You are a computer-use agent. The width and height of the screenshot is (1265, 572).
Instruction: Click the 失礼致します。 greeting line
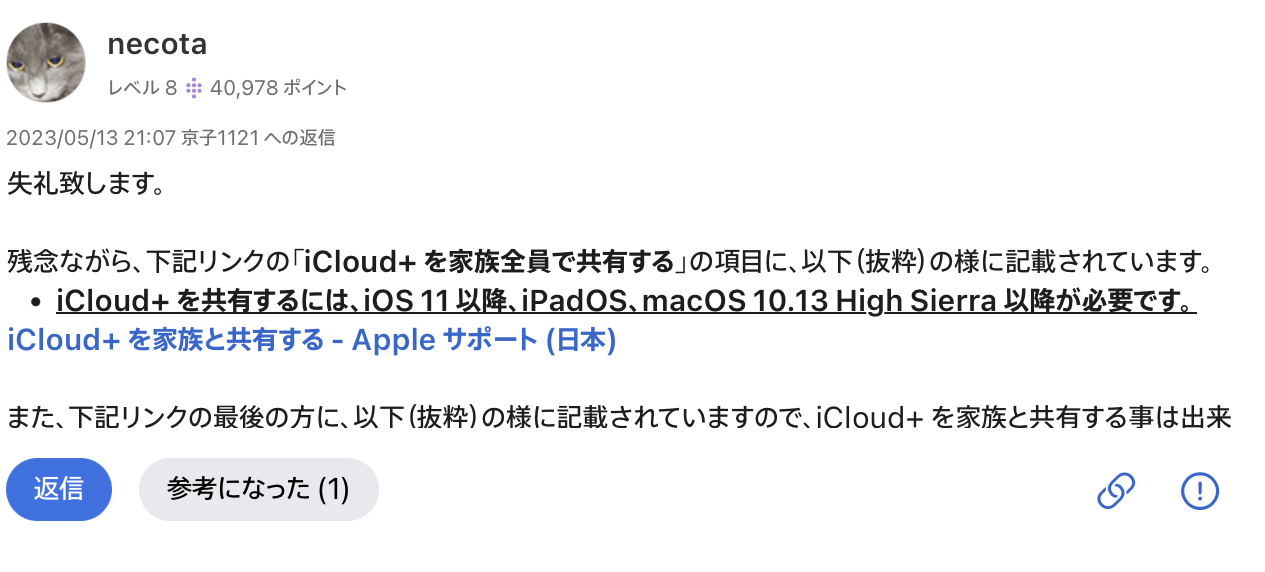tap(84, 184)
